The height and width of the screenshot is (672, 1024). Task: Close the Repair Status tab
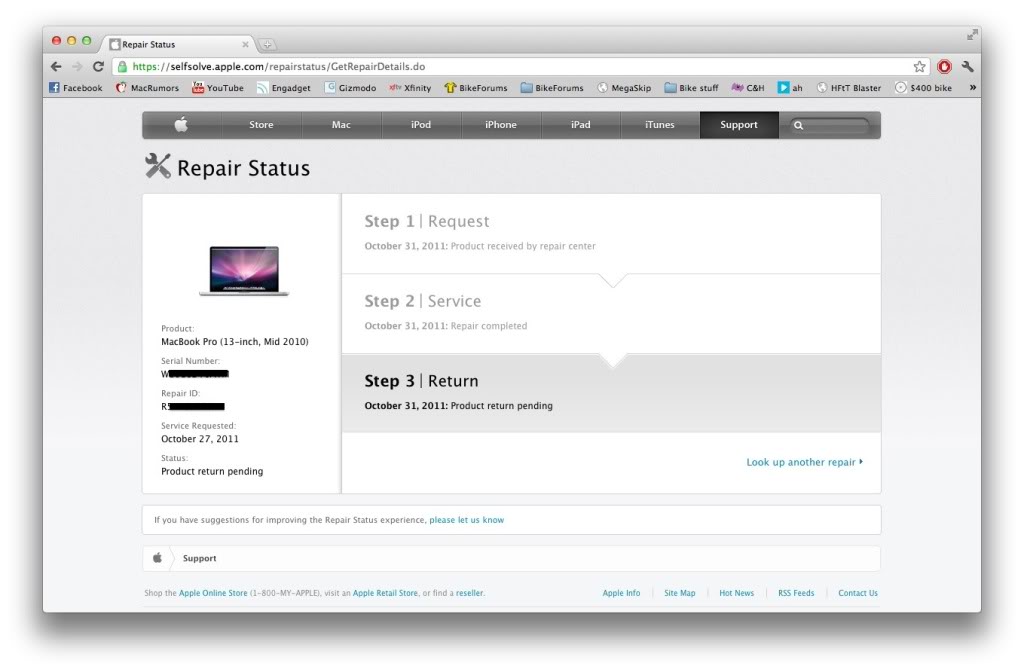click(245, 44)
